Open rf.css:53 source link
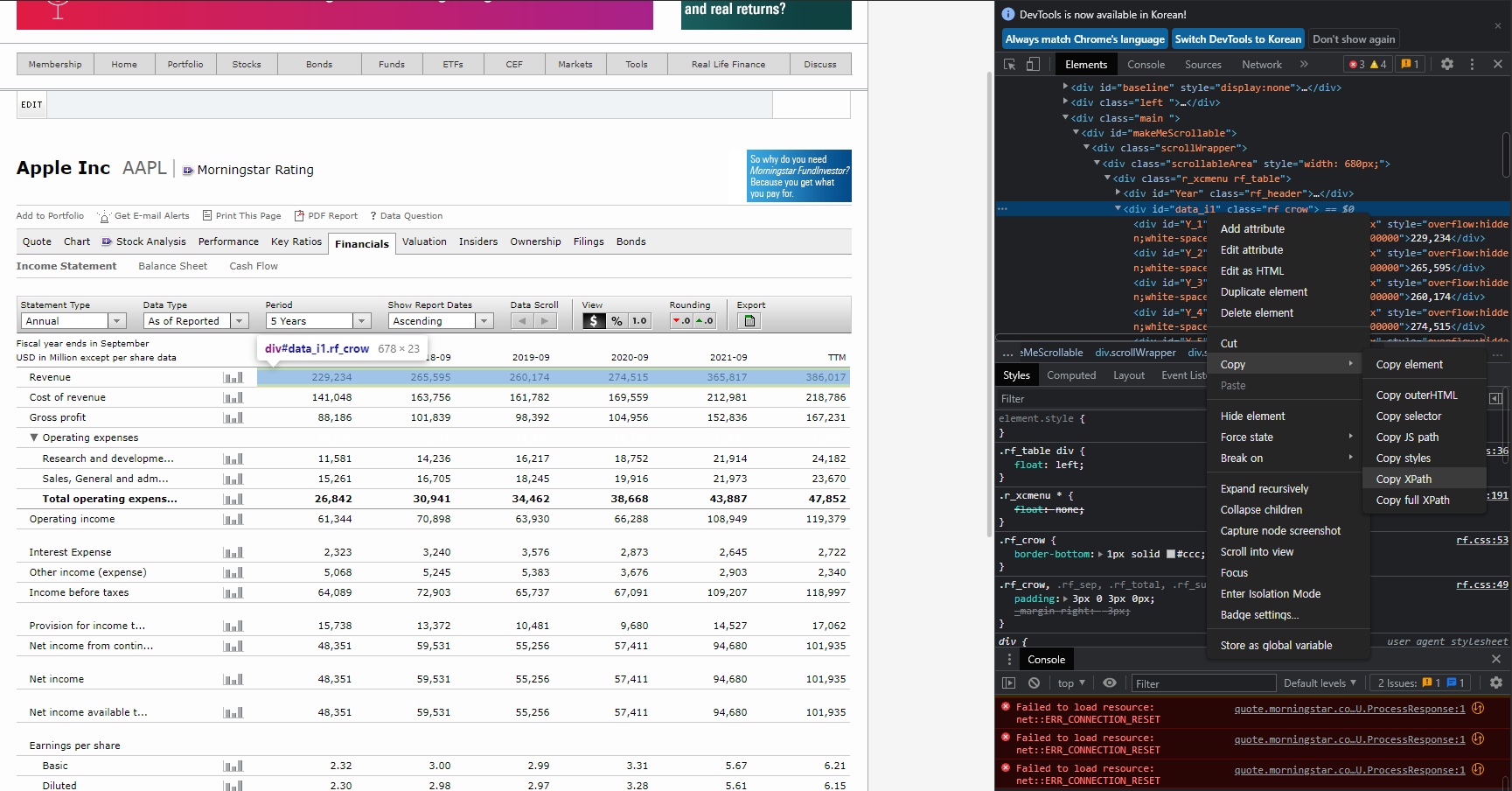The width and height of the screenshot is (1512, 791). (x=1481, y=540)
